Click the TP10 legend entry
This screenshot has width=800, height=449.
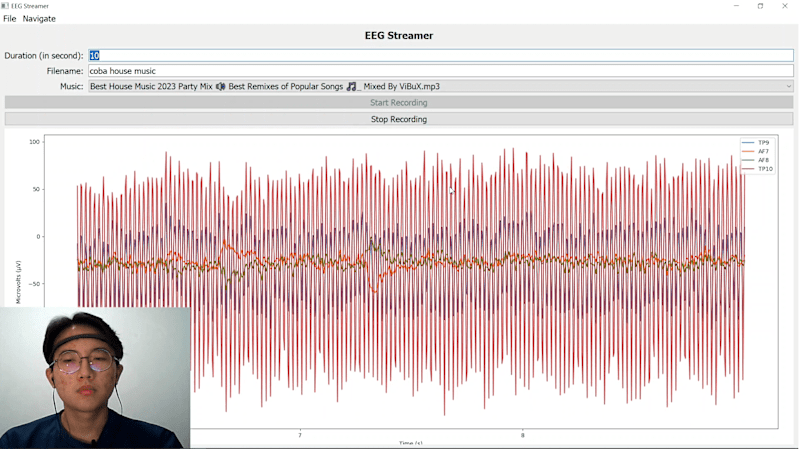click(758, 169)
